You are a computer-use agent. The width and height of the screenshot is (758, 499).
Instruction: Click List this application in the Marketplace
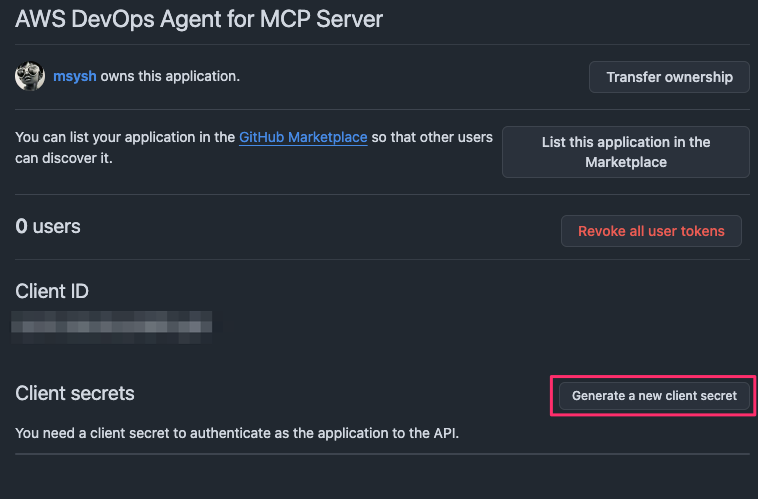(x=626, y=152)
